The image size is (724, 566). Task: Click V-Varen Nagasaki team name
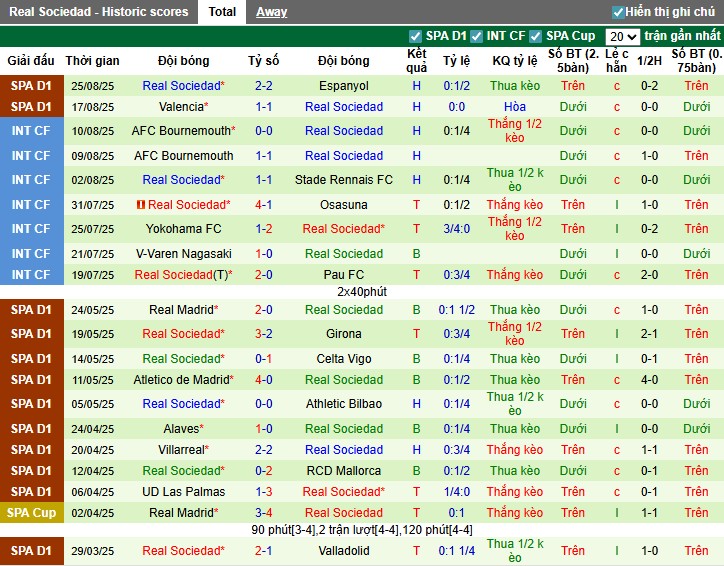183,253
